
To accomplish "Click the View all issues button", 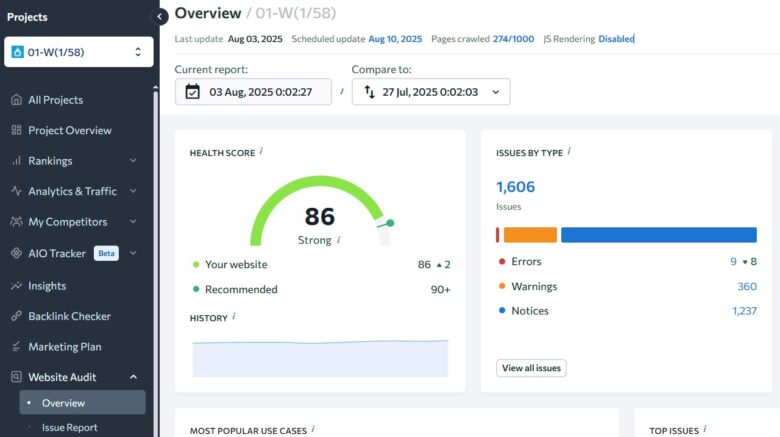I will pyautogui.click(x=531, y=368).
